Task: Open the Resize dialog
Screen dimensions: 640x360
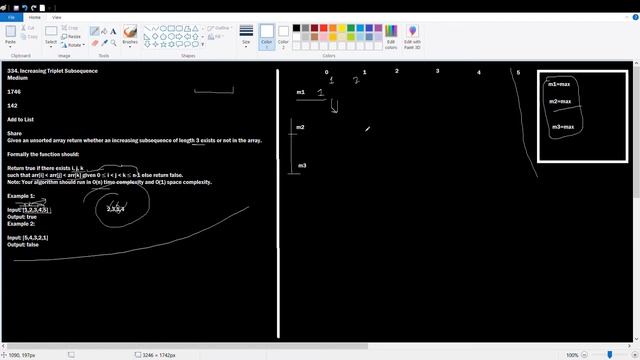Action: (x=71, y=36)
